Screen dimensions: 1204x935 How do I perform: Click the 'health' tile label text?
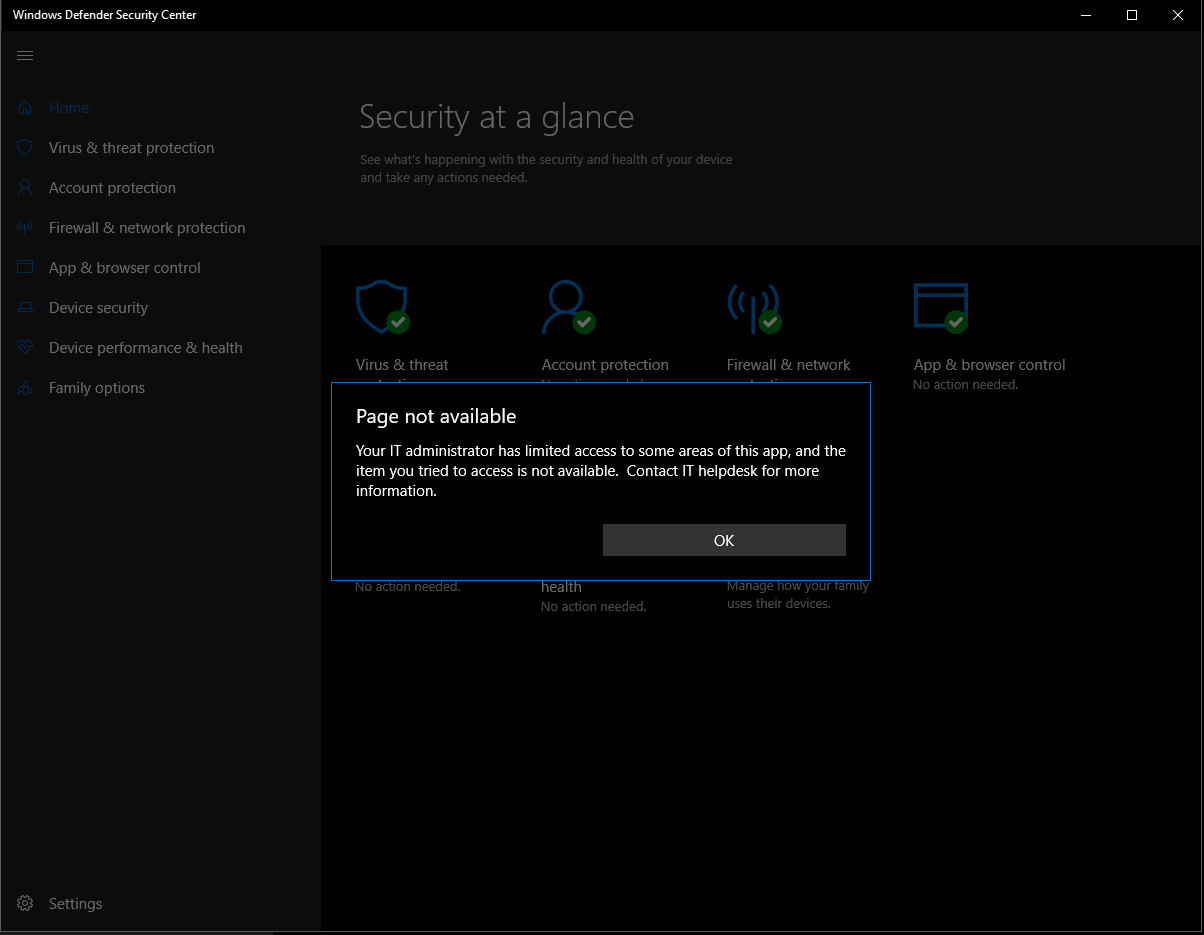click(561, 587)
